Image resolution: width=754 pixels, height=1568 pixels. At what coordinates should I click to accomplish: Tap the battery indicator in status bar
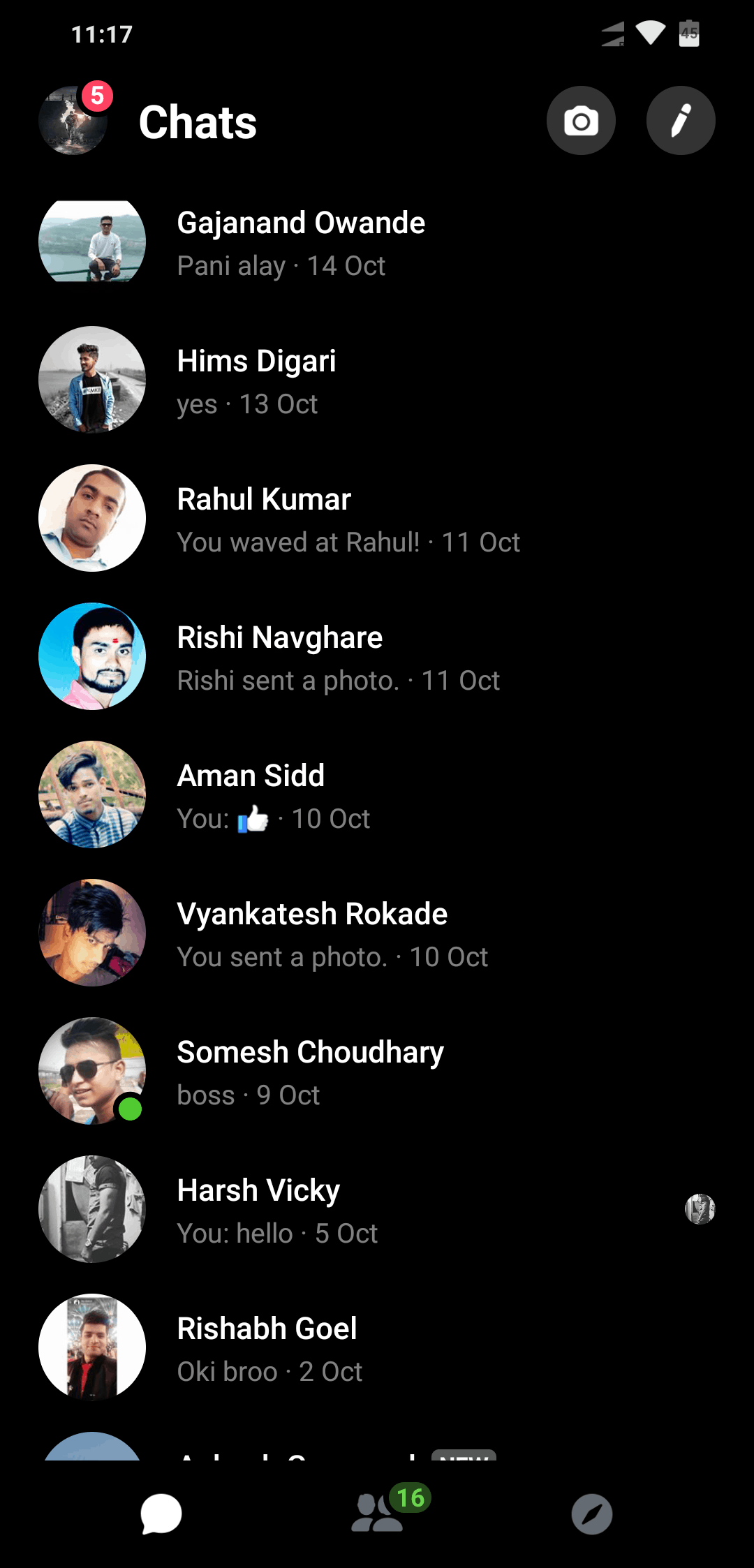click(690, 33)
